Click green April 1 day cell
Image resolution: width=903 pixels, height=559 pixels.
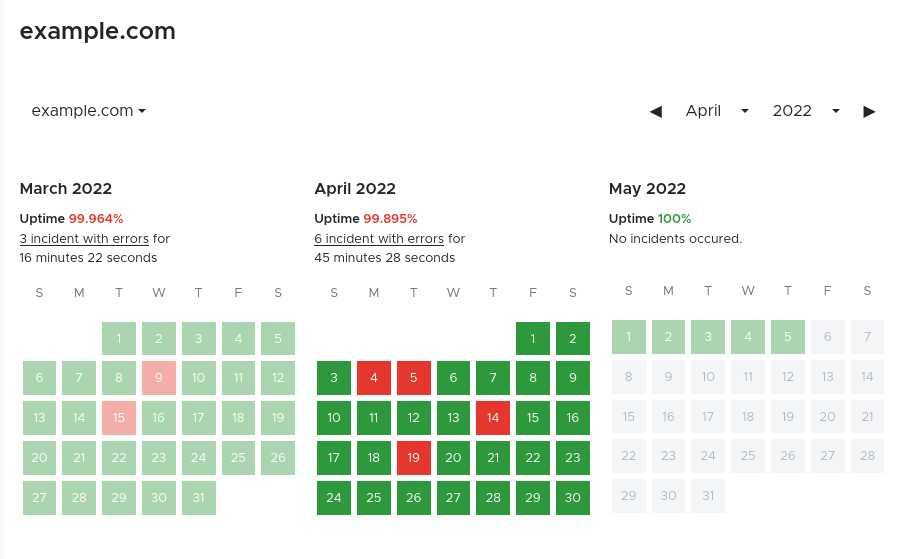[x=533, y=338]
